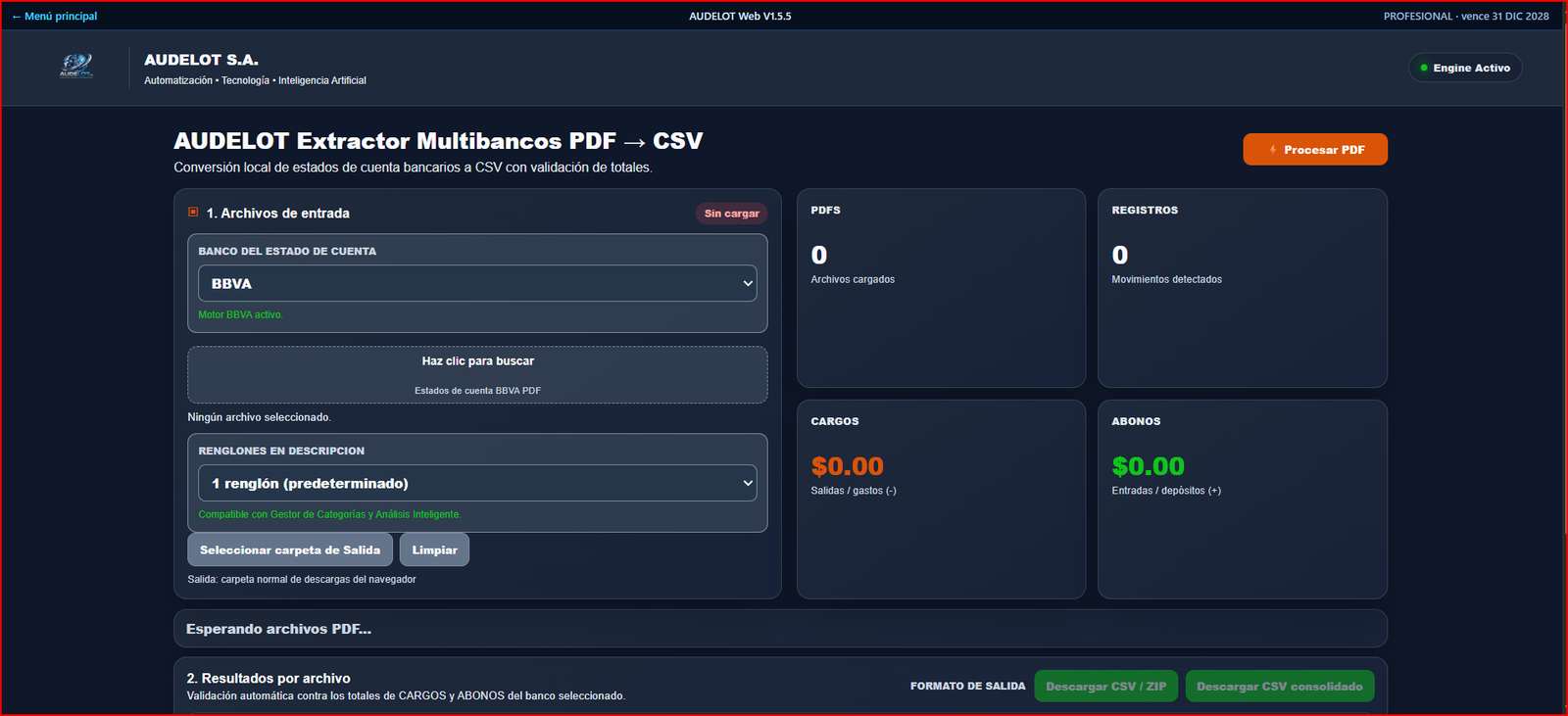The image size is (1568, 716).
Task: Click the green Engine Activo status dot
Action: click(1424, 68)
